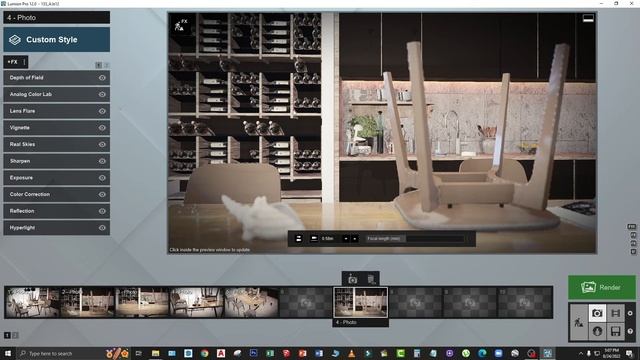The image size is (640, 360).
Task: Click the F11 quality key icon
Action: coord(631,227)
